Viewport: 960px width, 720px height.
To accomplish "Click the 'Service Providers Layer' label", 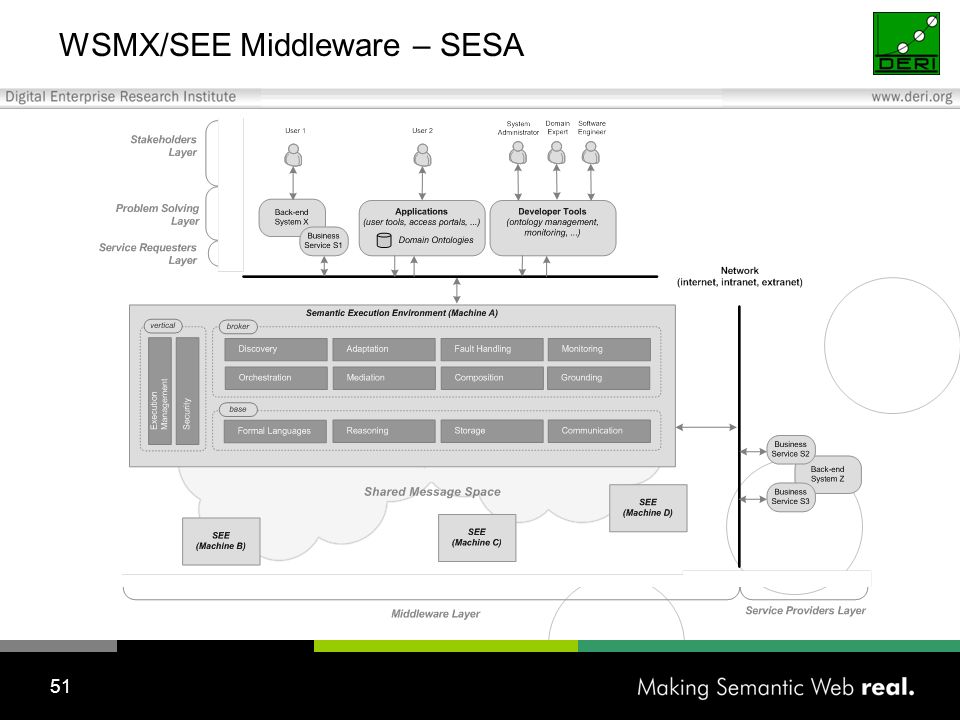I will tap(805, 610).
